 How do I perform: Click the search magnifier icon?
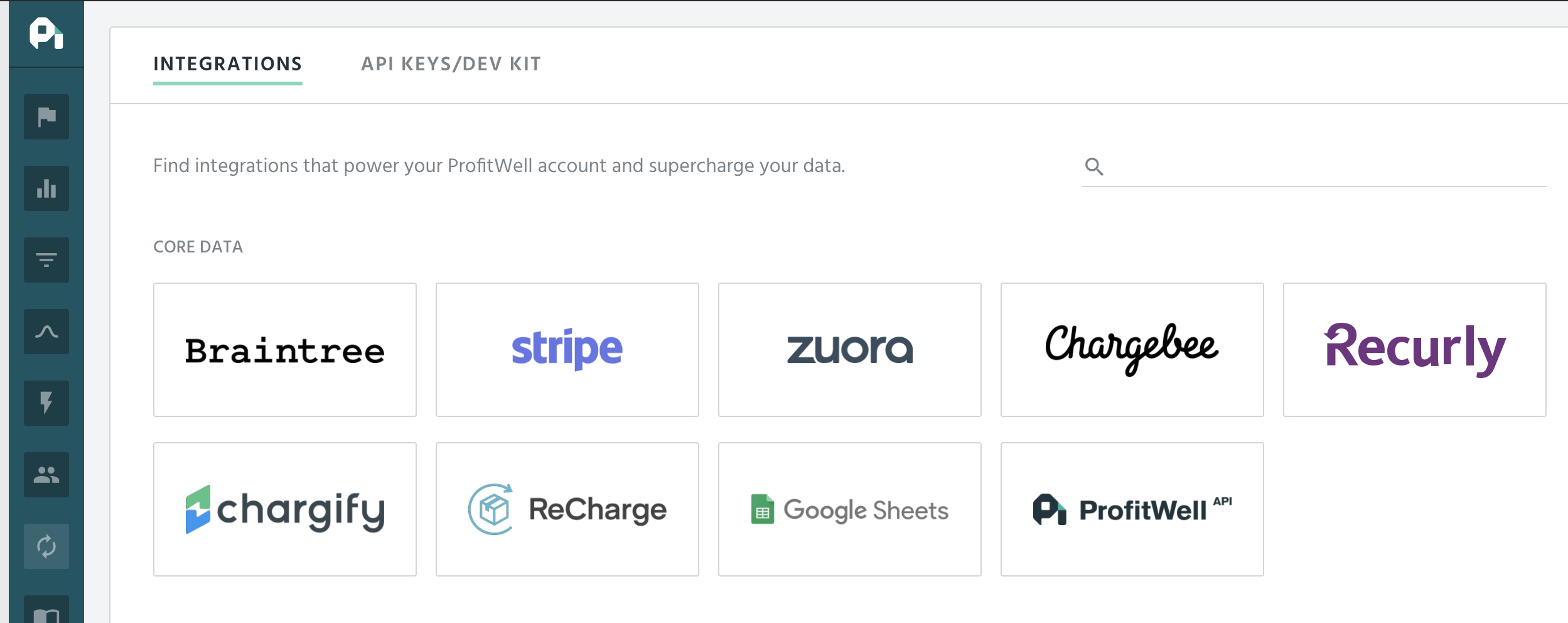(x=1094, y=166)
